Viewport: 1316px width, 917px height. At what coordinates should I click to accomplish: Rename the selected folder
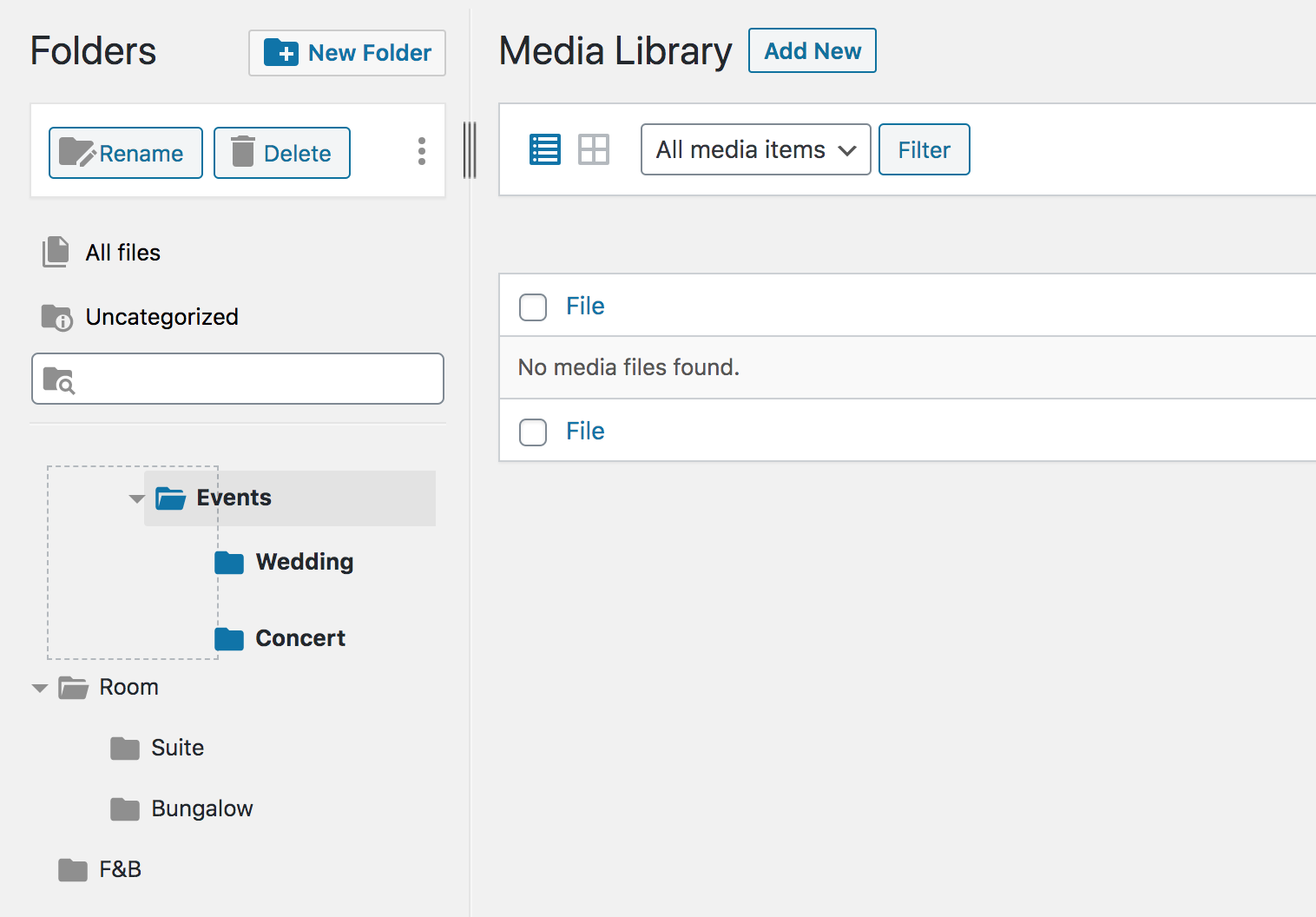point(126,153)
